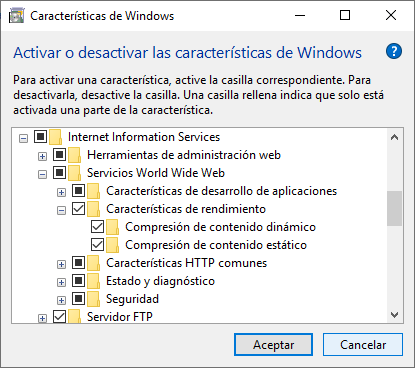The height and width of the screenshot is (368, 415).
Task: Click the Características HTTP comunes folder icon
Action: (x=94, y=263)
